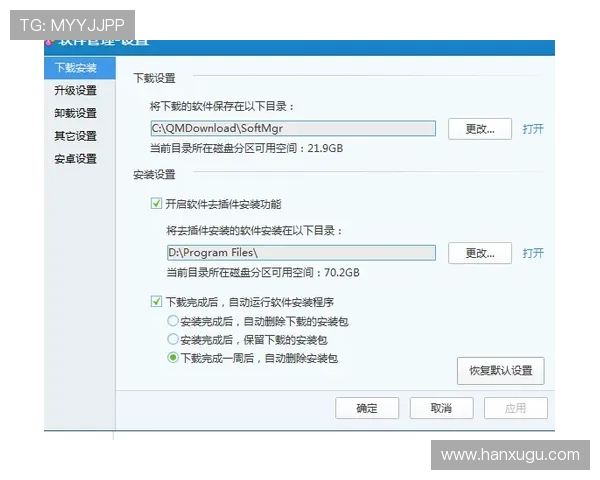Click the 应用 button
The width and height of the screenshot is (600, 480).
(x=516, y=408)
